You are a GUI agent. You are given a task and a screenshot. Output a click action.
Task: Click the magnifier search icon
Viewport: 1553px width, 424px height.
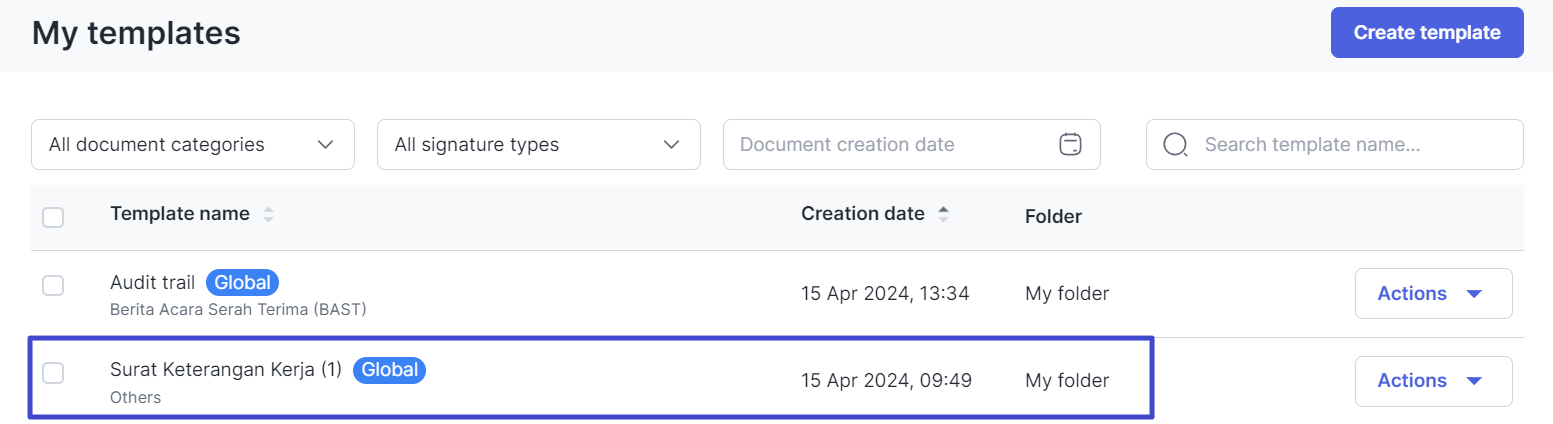coord(1176,145)
